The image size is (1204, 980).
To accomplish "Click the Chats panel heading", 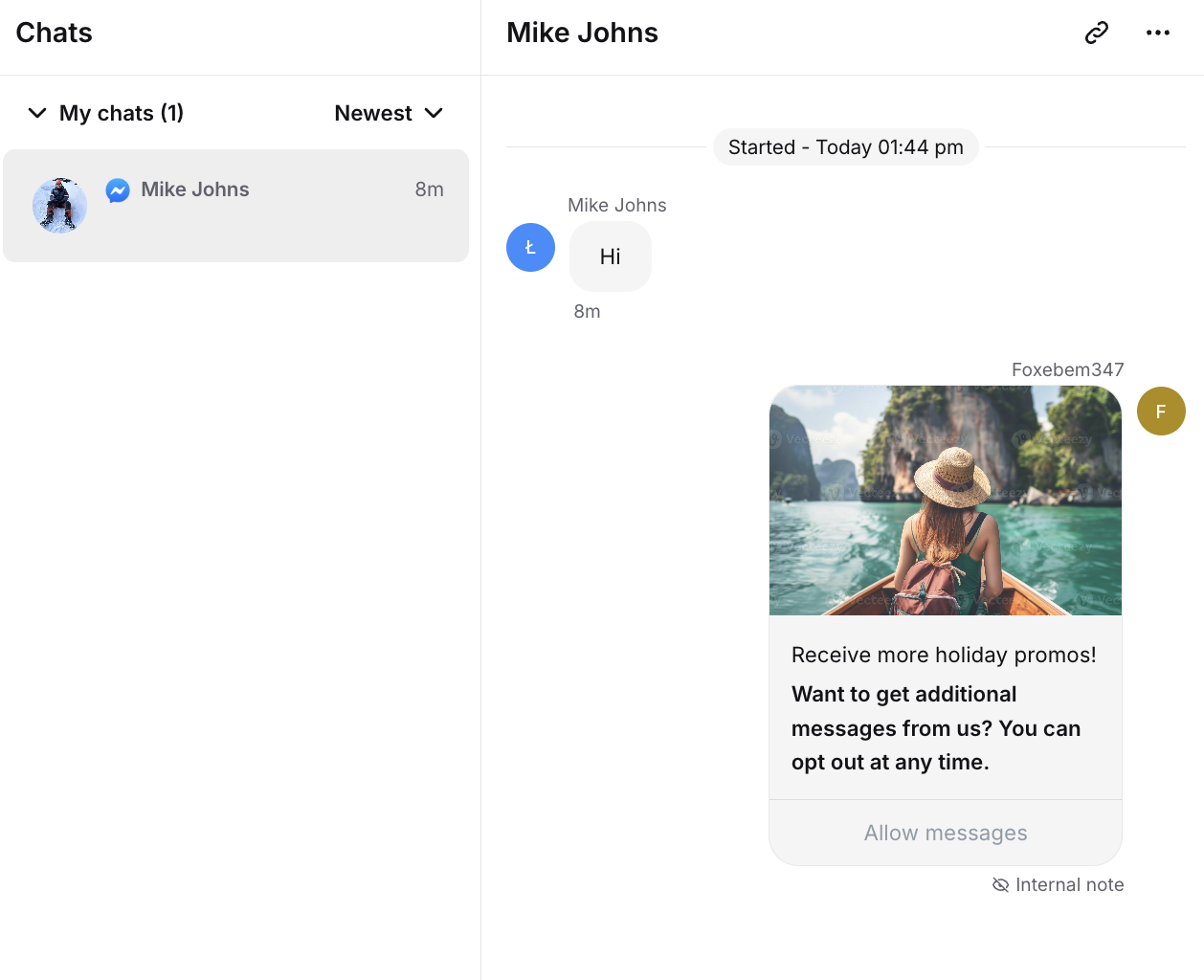I will [x=54, y=33].
